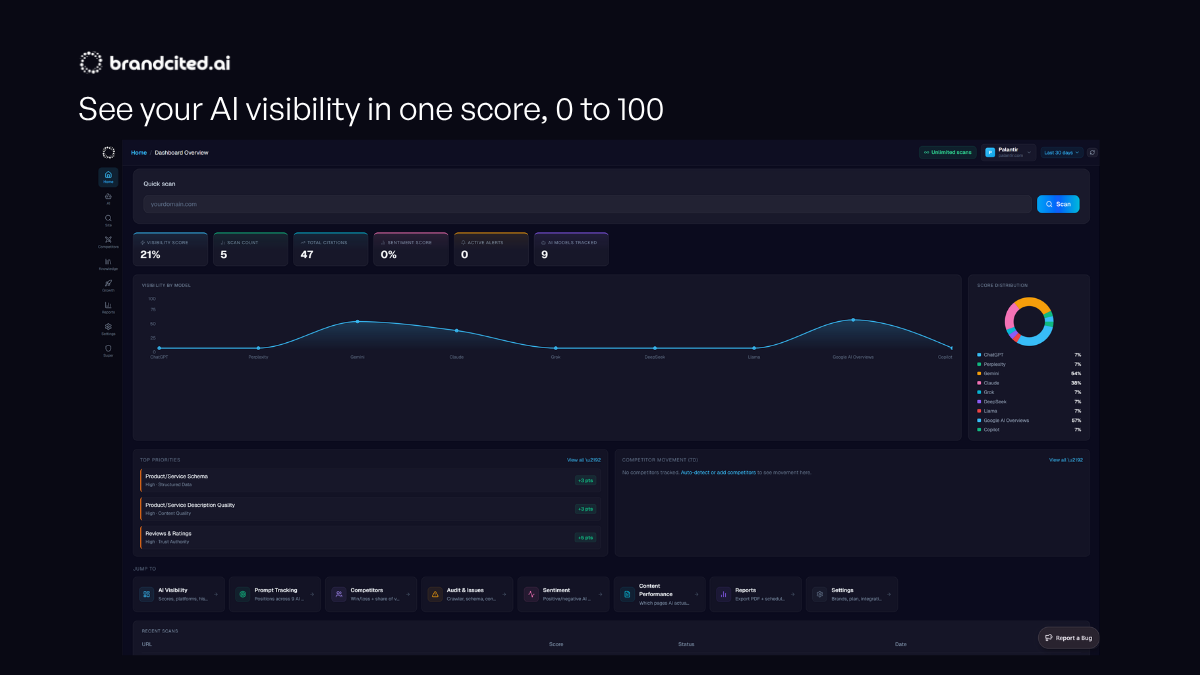Viewport: 1200px width, 675px height.
Task: Click the Gemini color swatch in legend
Action: [x=979, y=373]
